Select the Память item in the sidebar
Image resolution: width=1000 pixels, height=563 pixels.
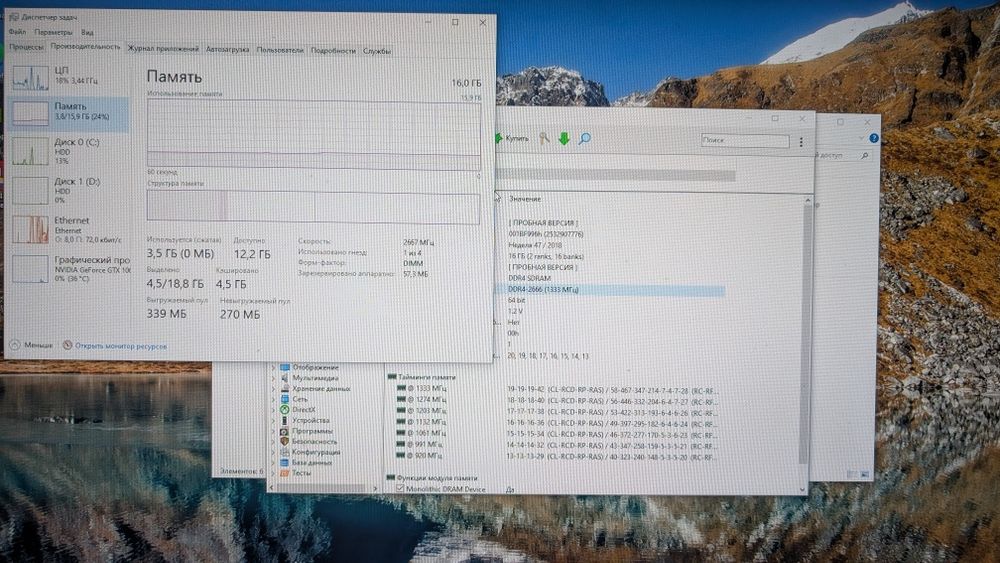[x=69, y=113]
